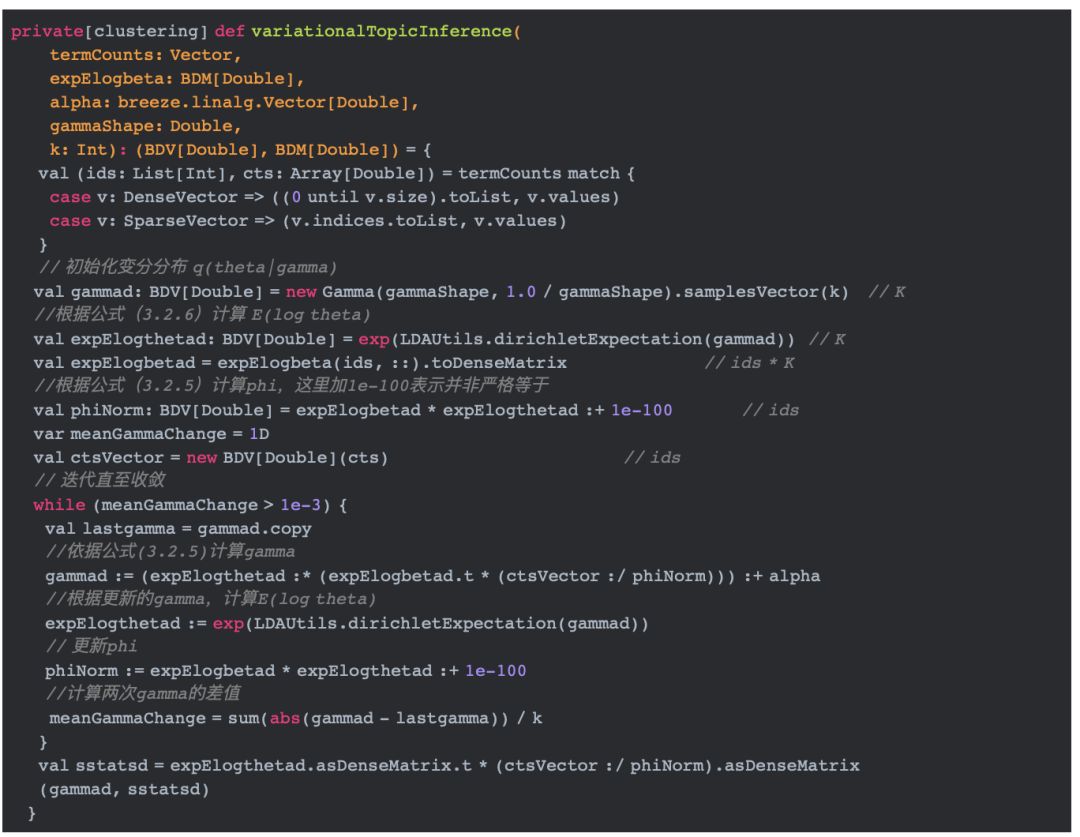Screen dimensions: 1080x837
Task: Click 'val lastgamma = gammad.copy' line
Action: point(178,529)
